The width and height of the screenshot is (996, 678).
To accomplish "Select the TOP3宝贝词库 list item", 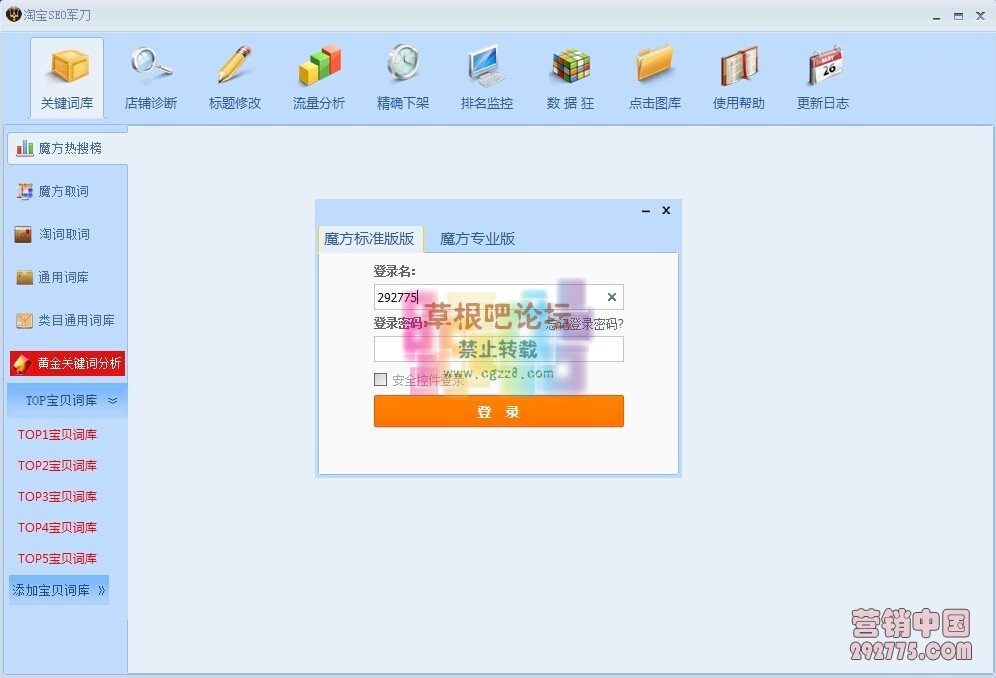I will [x=57, y=496].
